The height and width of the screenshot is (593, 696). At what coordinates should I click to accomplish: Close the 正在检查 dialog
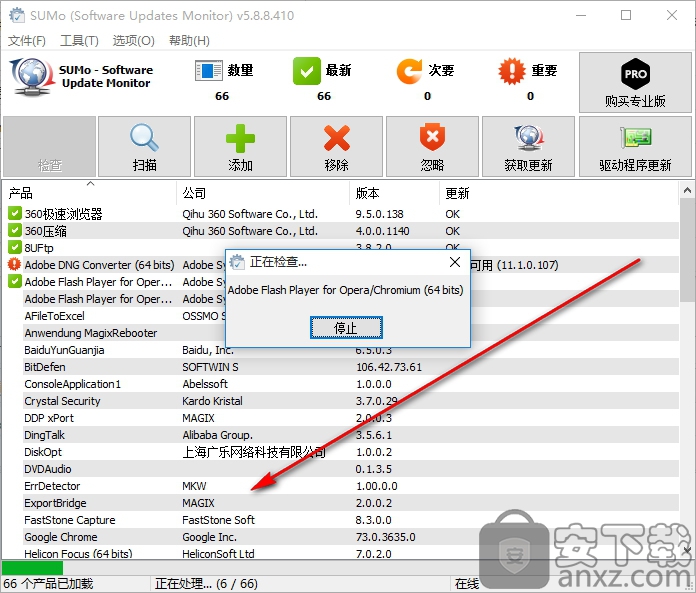coord(455,262)
